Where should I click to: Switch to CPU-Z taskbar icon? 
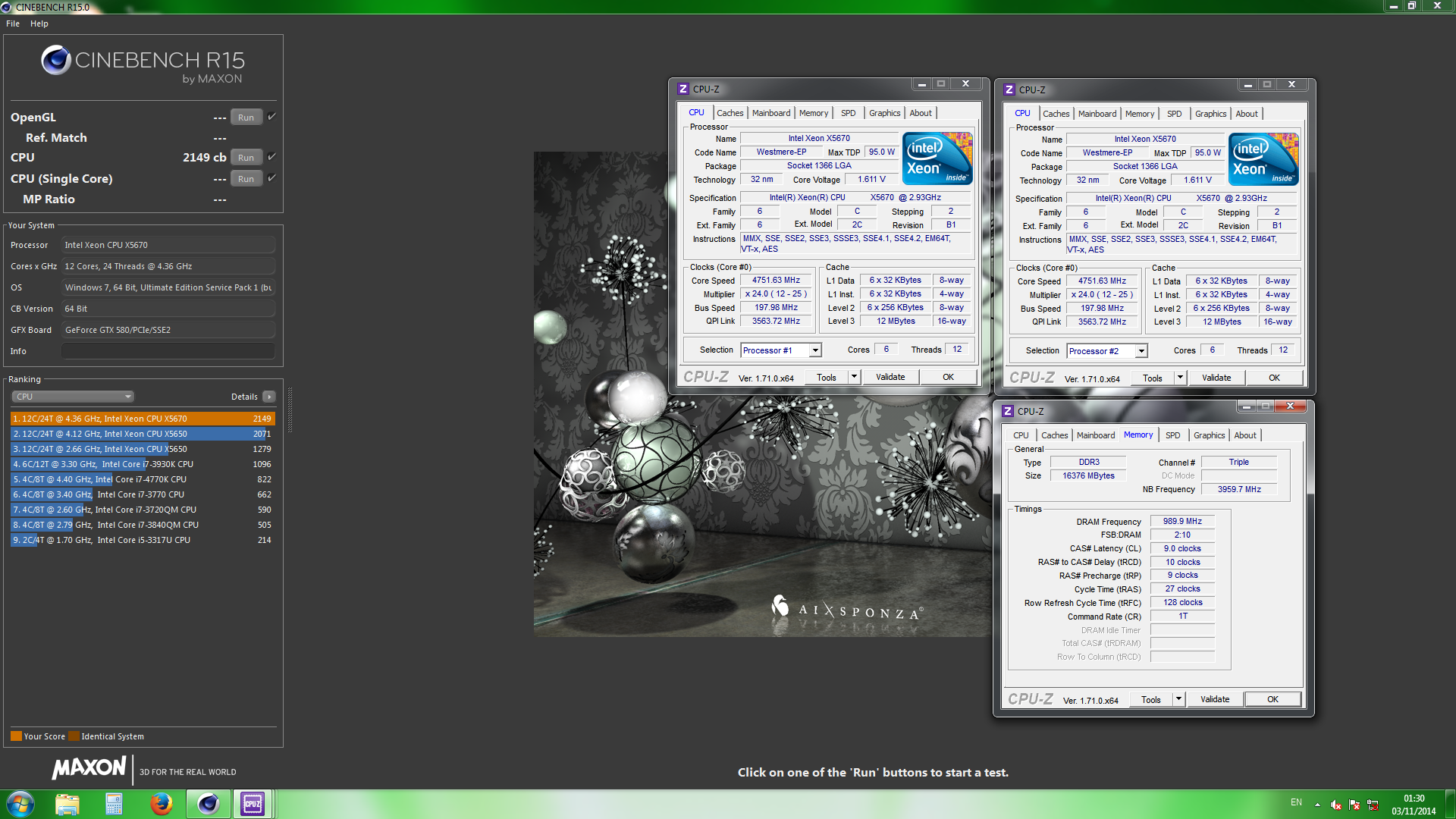pos(253,804)
